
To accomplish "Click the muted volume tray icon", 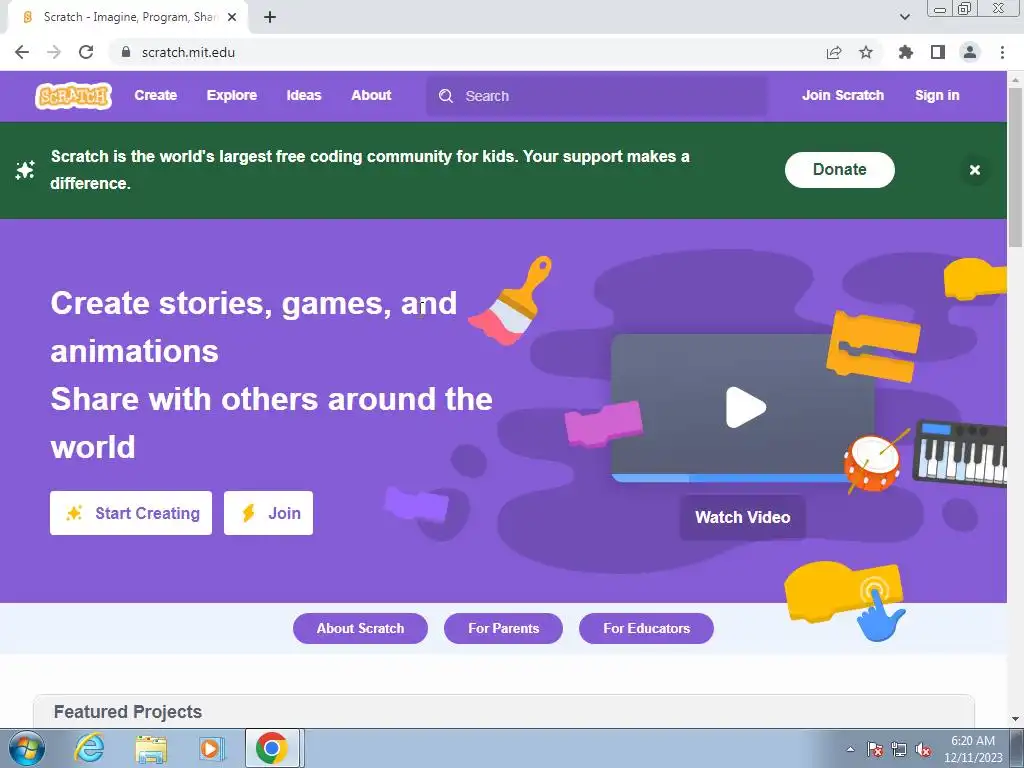I will pos(923,750).
